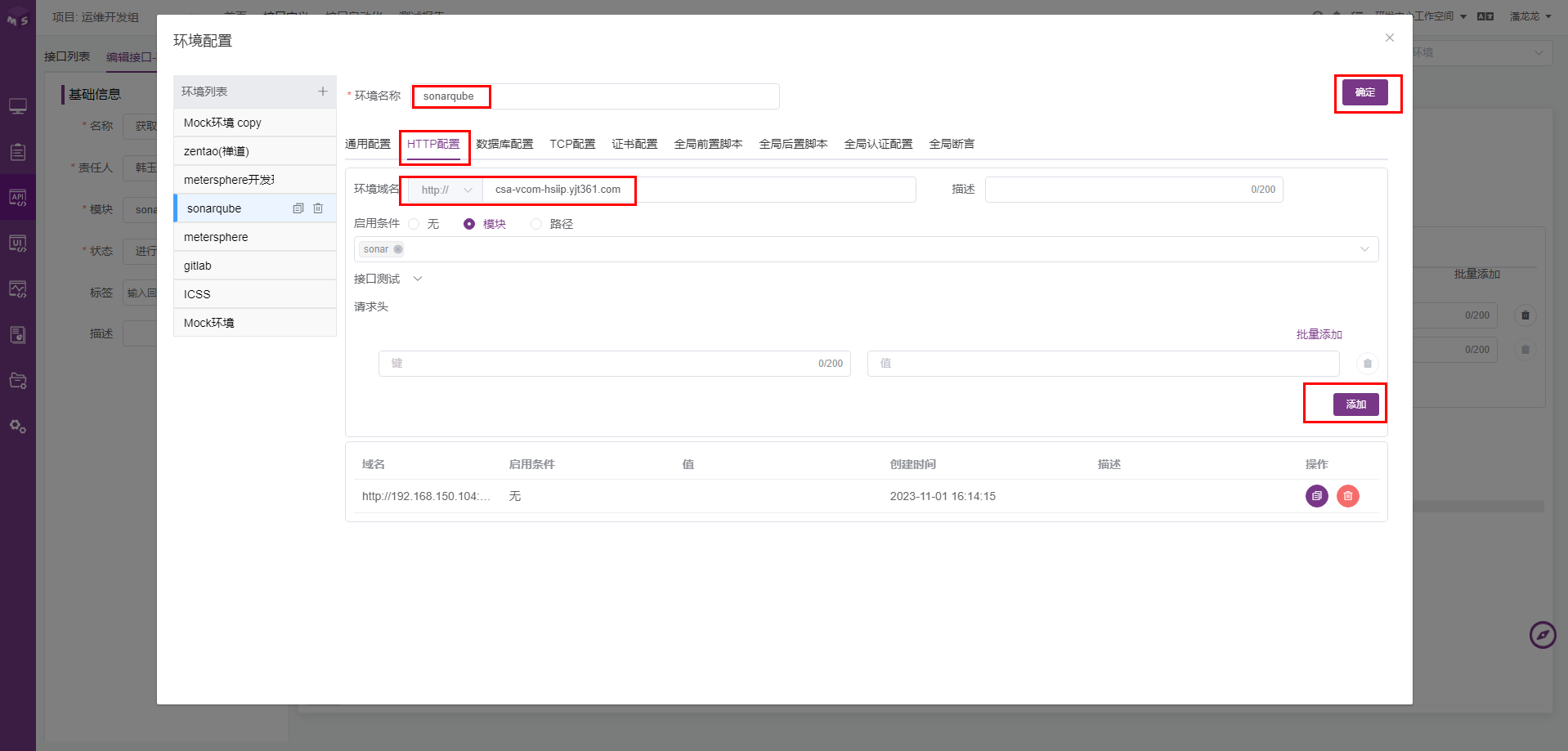Screen dimensions: 1568x751
Task: Delete the sonarqube environment
Action: click(x=318, y=208)
